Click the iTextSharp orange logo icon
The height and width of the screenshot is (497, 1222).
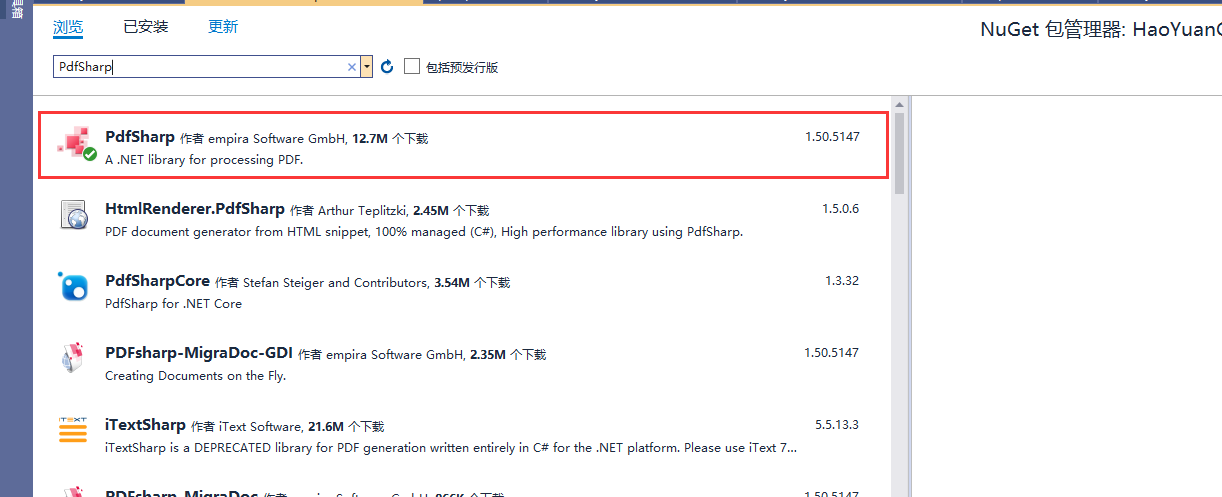coord(74,431)
